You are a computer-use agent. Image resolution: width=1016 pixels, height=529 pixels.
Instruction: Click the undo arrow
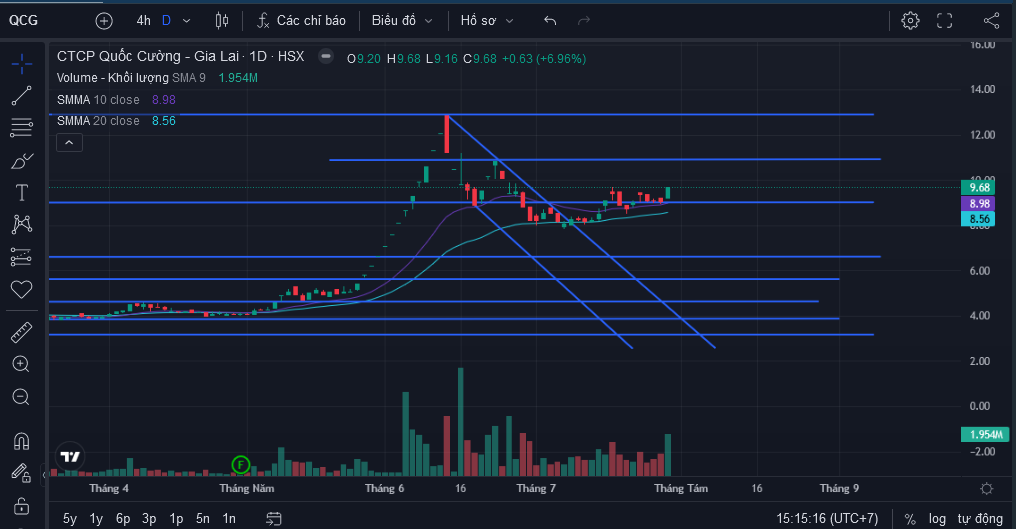[550, 21]
